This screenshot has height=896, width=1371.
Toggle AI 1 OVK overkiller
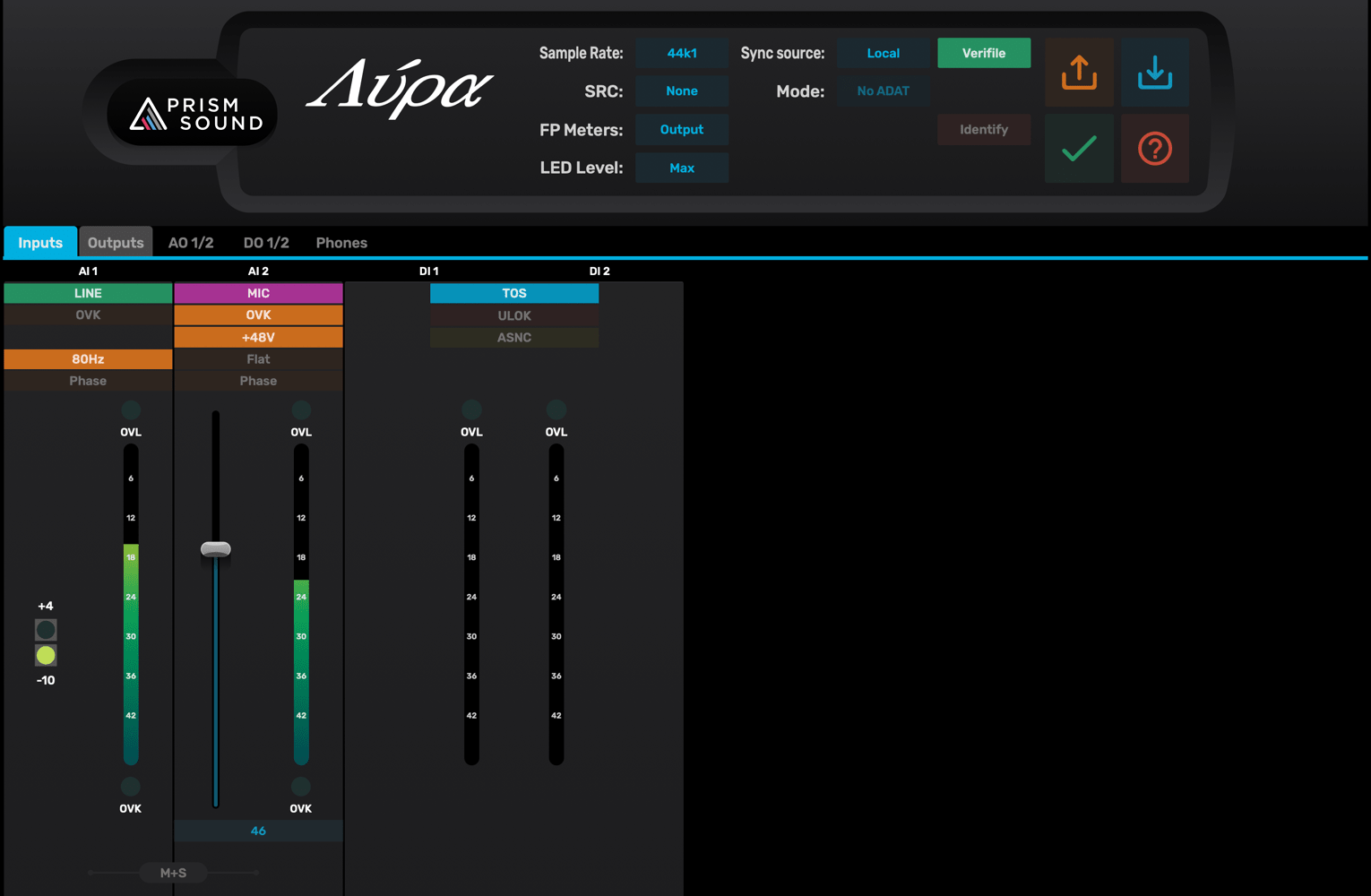(x=88, y=315)
